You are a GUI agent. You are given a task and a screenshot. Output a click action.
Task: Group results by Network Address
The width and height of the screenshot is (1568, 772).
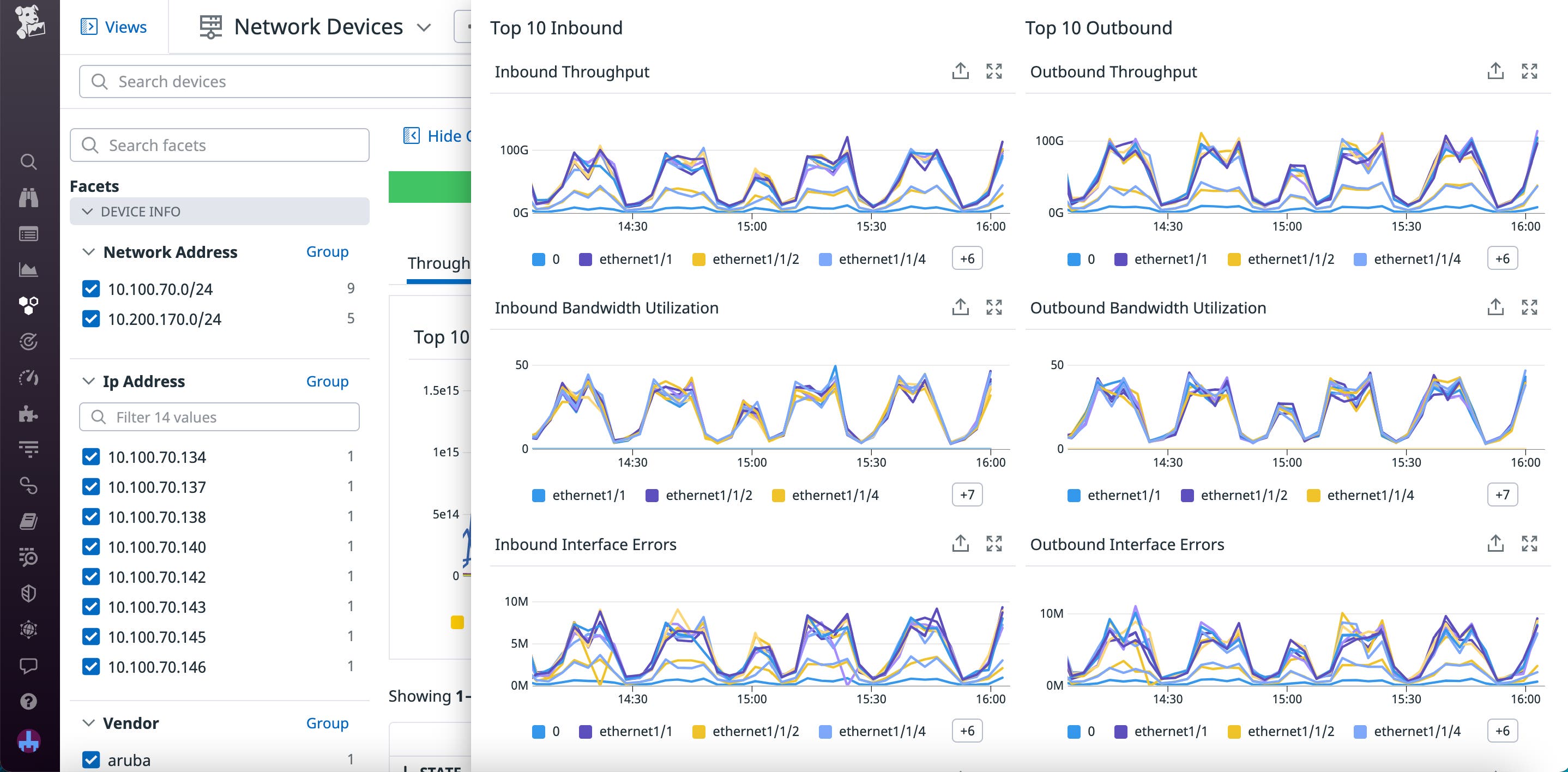point(327,251)
